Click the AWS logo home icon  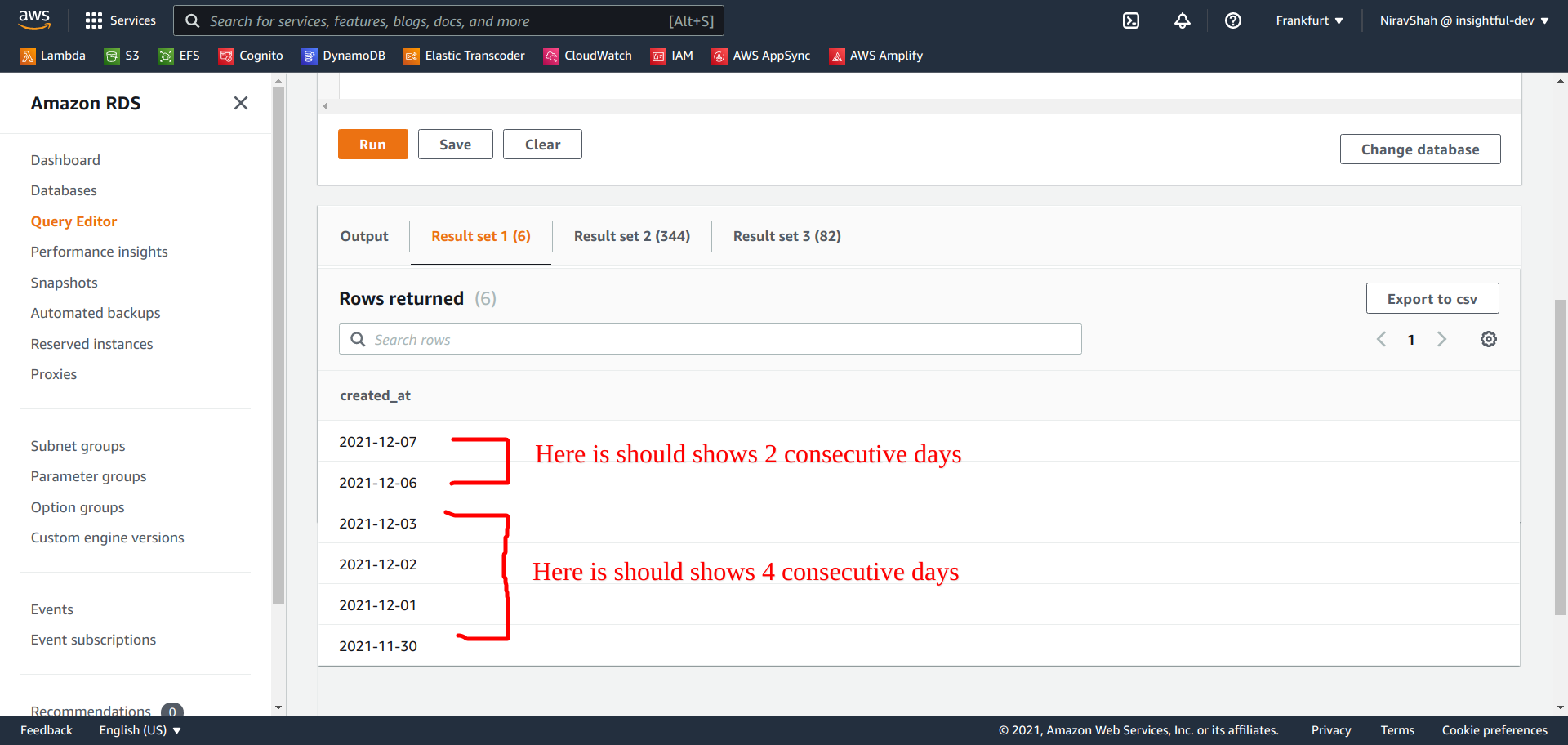tap(34, 20)
